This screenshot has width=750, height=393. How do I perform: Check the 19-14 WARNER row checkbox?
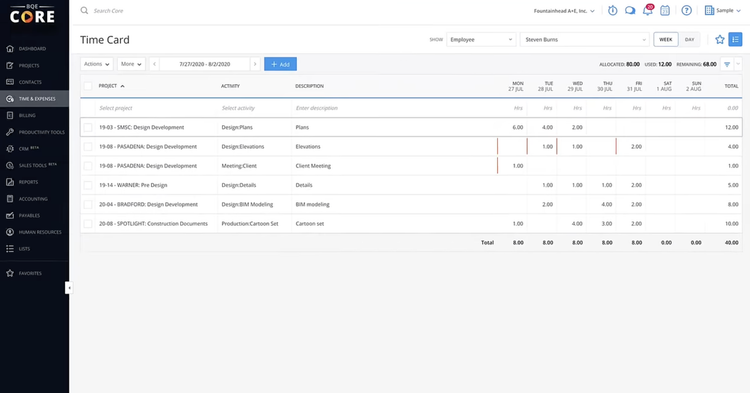[88, 185]
